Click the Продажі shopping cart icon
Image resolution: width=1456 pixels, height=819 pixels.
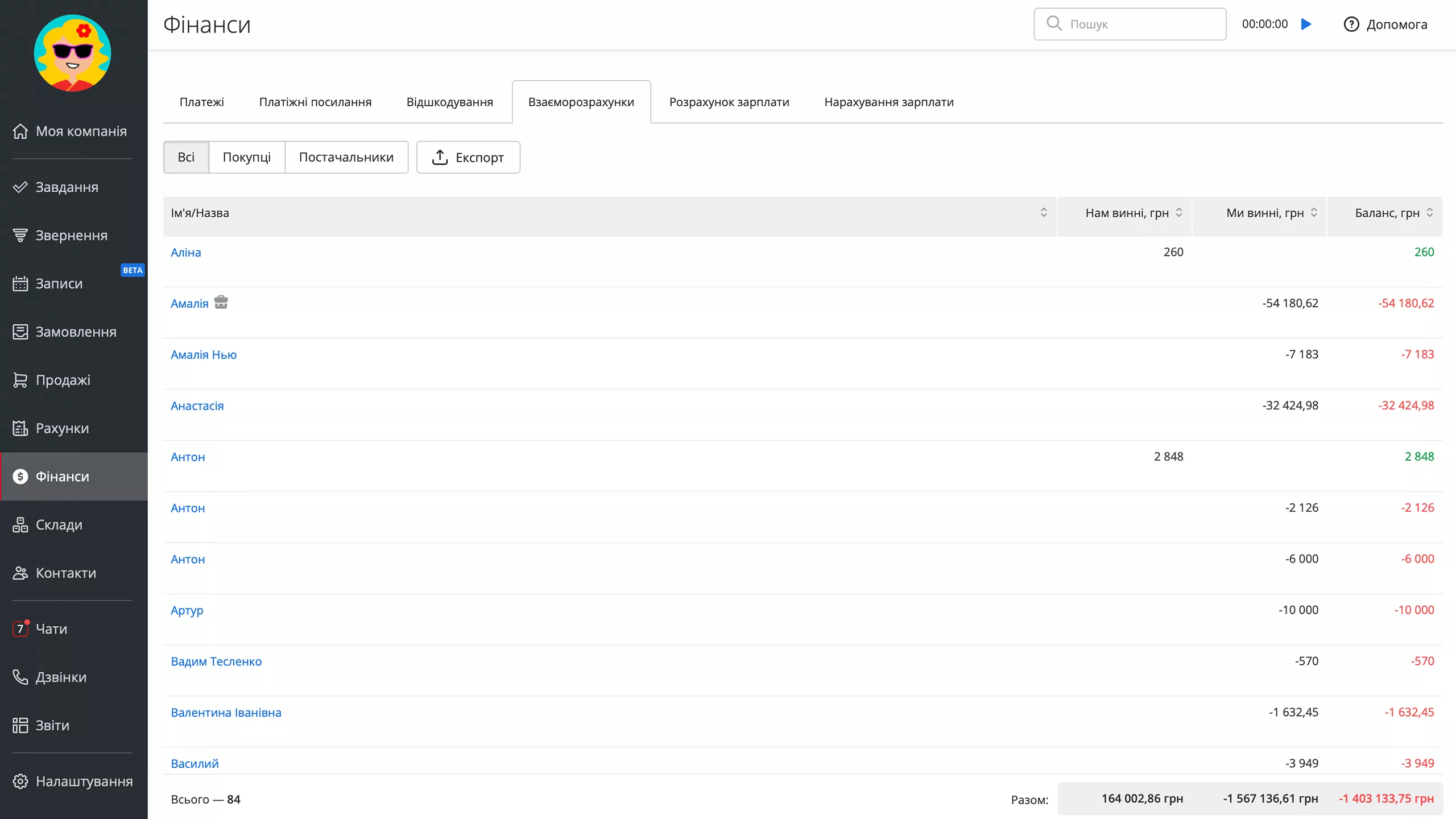20,380
